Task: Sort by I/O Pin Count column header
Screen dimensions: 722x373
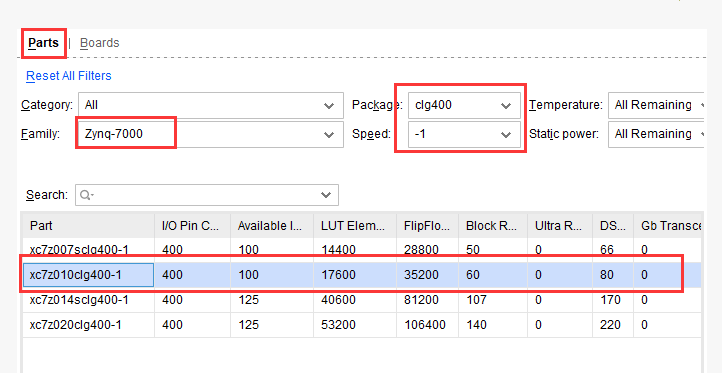Action: coord(192,226)
